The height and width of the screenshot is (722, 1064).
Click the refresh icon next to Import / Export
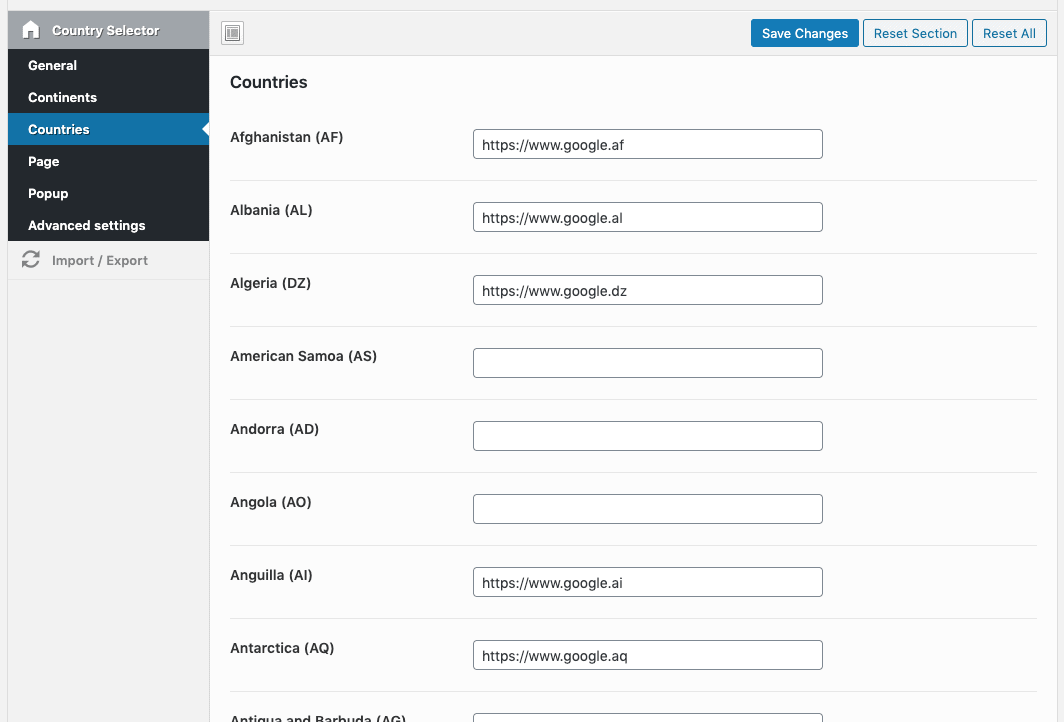(x=30, y=259)
